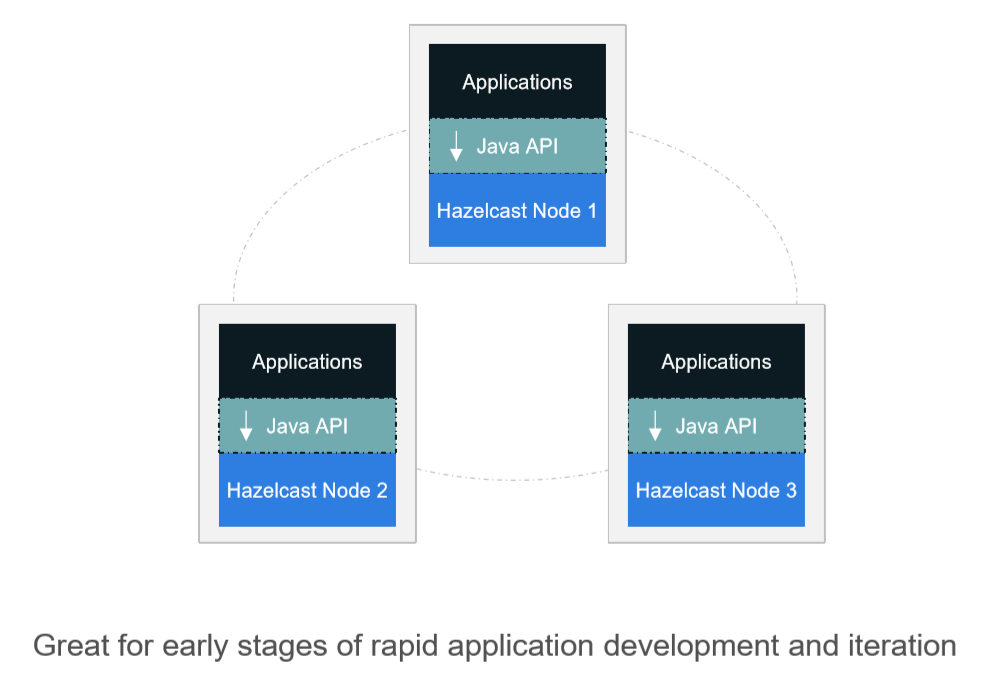
Task: Click the caption "Great for early stages of rapid application development"
Action: tap(407, 646)
